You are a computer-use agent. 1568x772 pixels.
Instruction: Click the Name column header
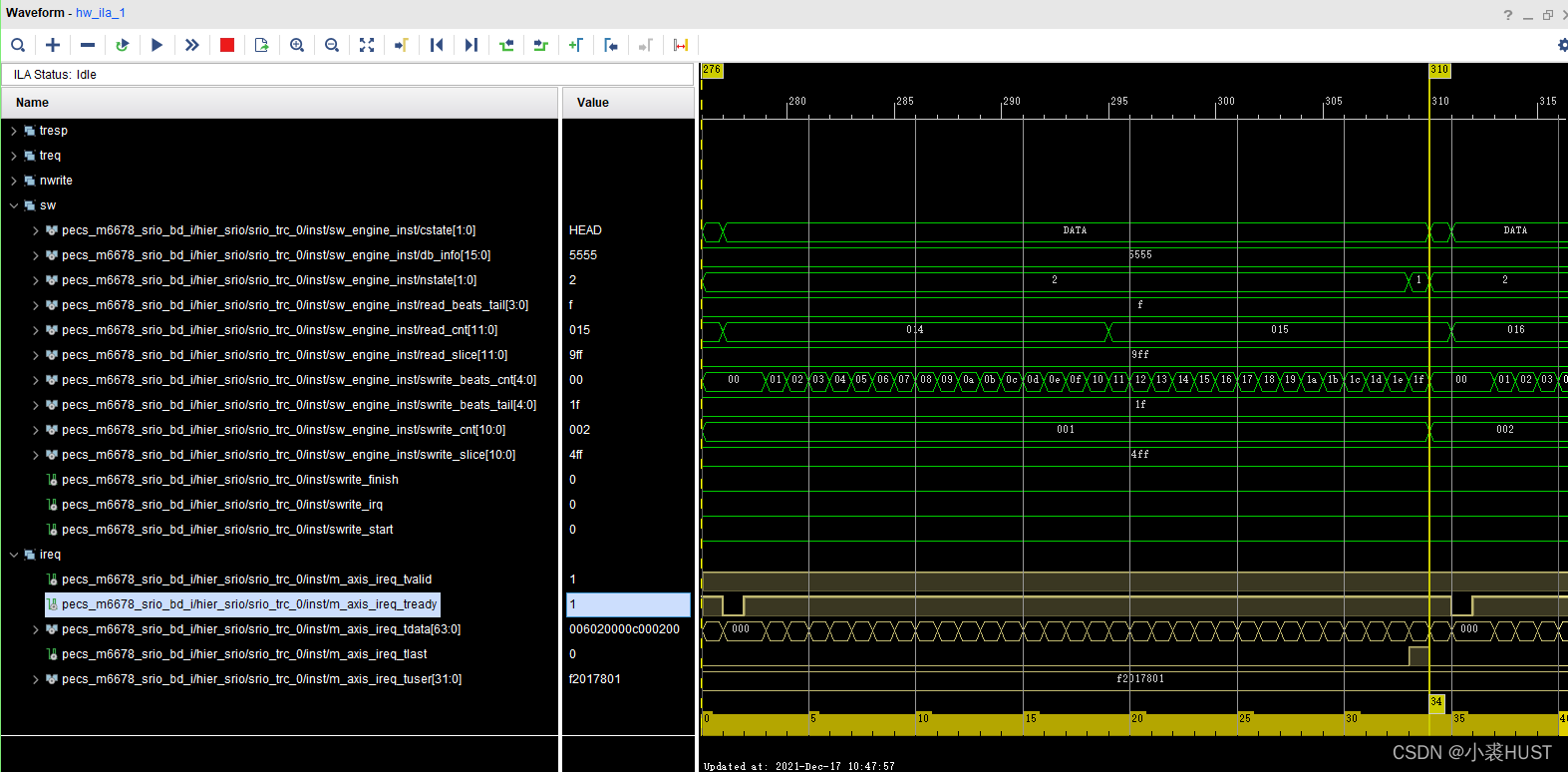tap(280, 103)
